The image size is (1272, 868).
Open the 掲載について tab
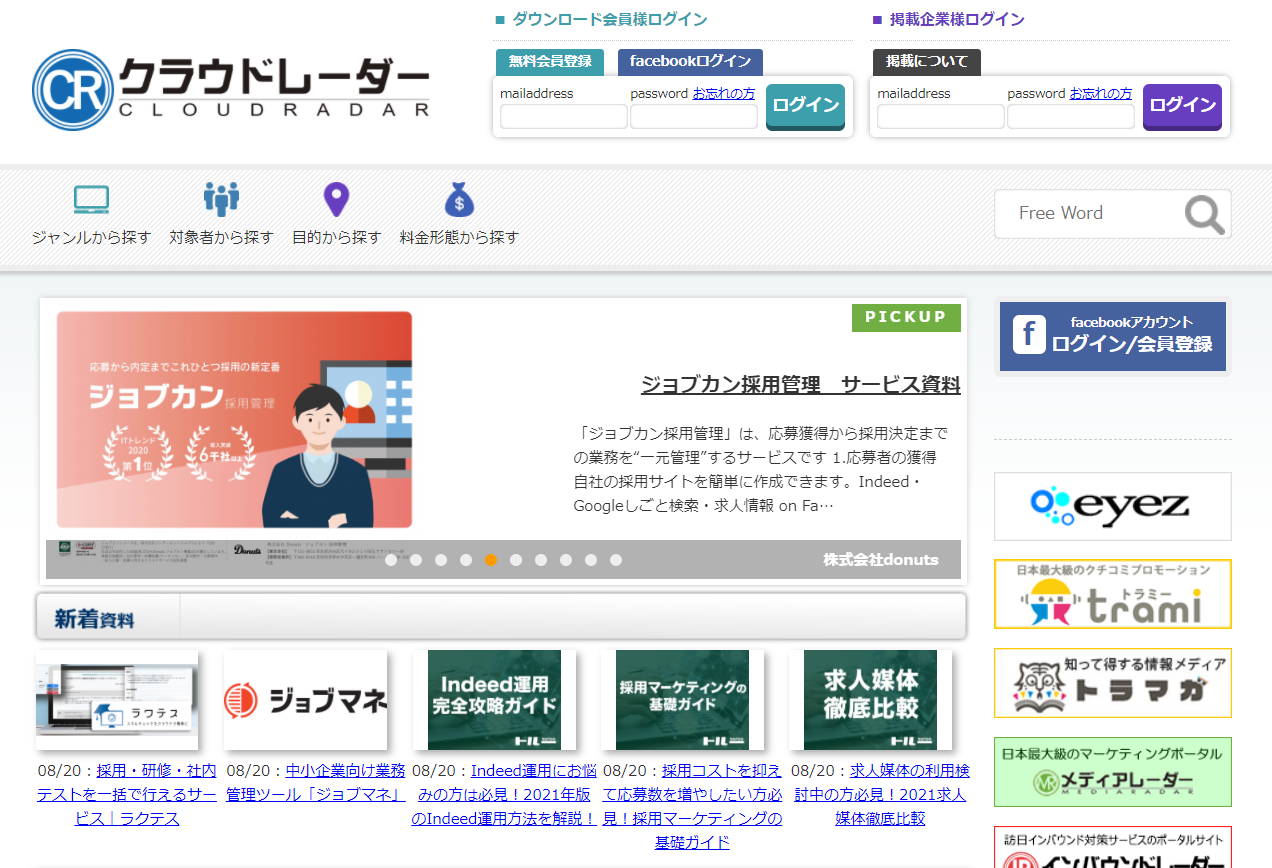[926, 62]
